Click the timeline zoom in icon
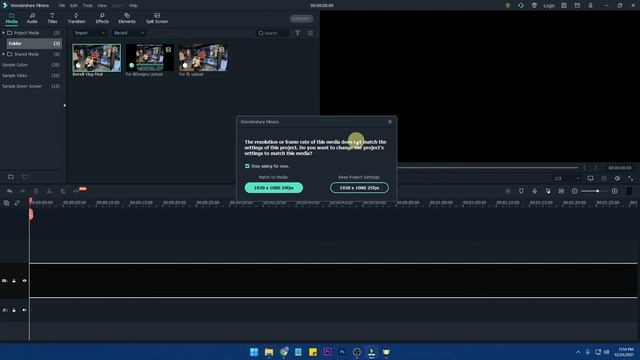 (615, 191)
